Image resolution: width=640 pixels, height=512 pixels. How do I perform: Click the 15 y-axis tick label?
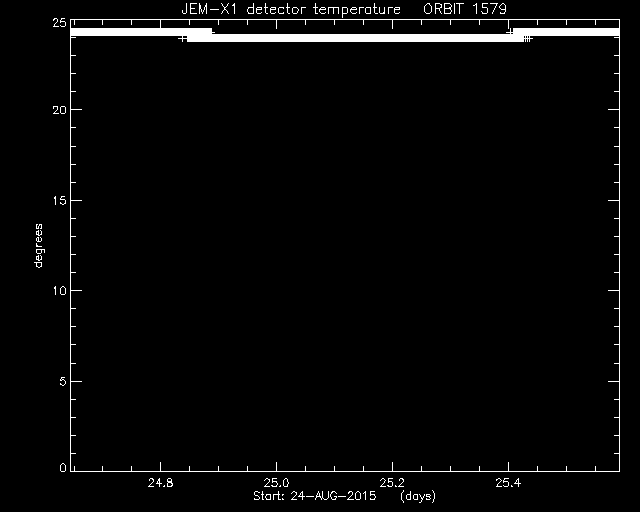tap(59, 200)
